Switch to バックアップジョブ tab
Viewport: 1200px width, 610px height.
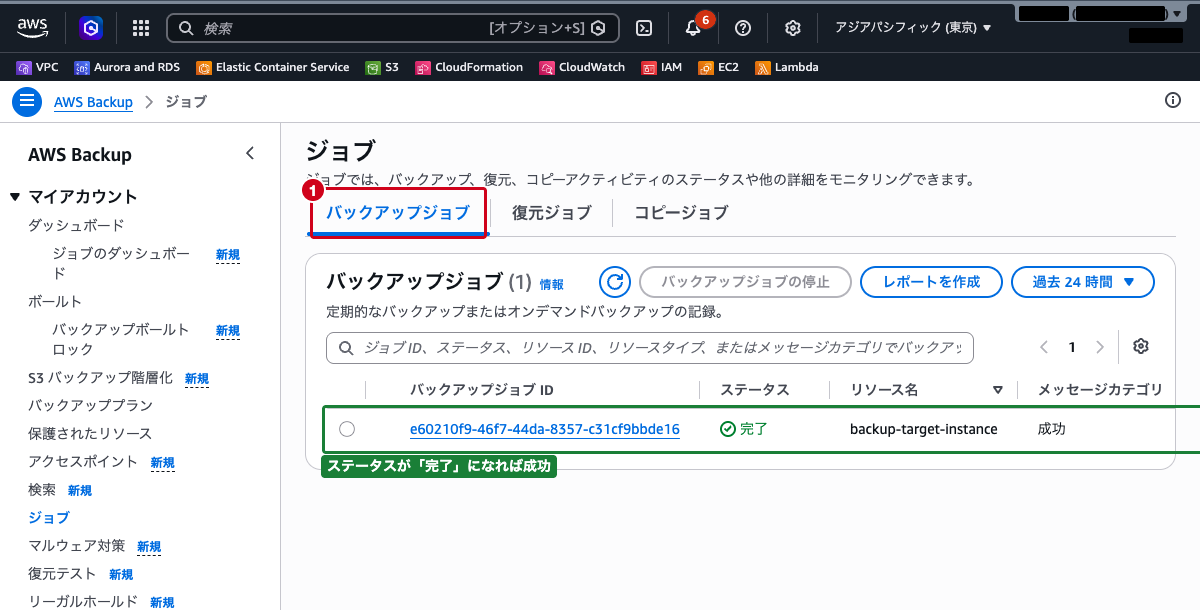pos(398,213)
